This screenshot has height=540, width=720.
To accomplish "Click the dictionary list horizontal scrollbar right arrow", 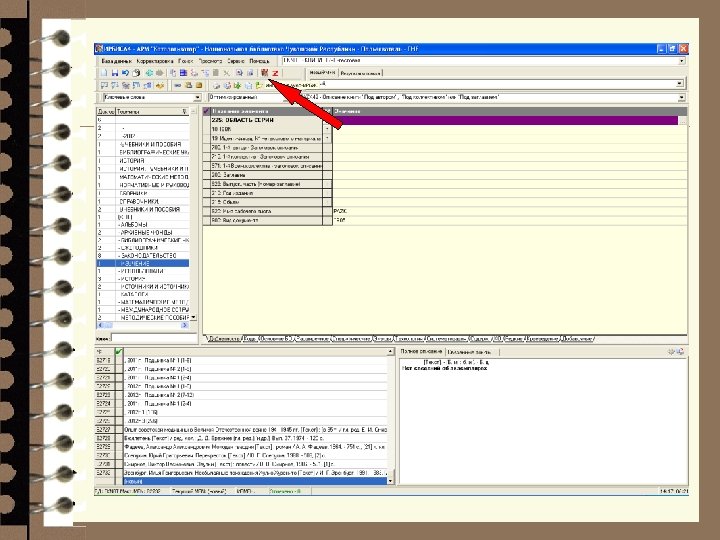I will click(x=185, y=325).
